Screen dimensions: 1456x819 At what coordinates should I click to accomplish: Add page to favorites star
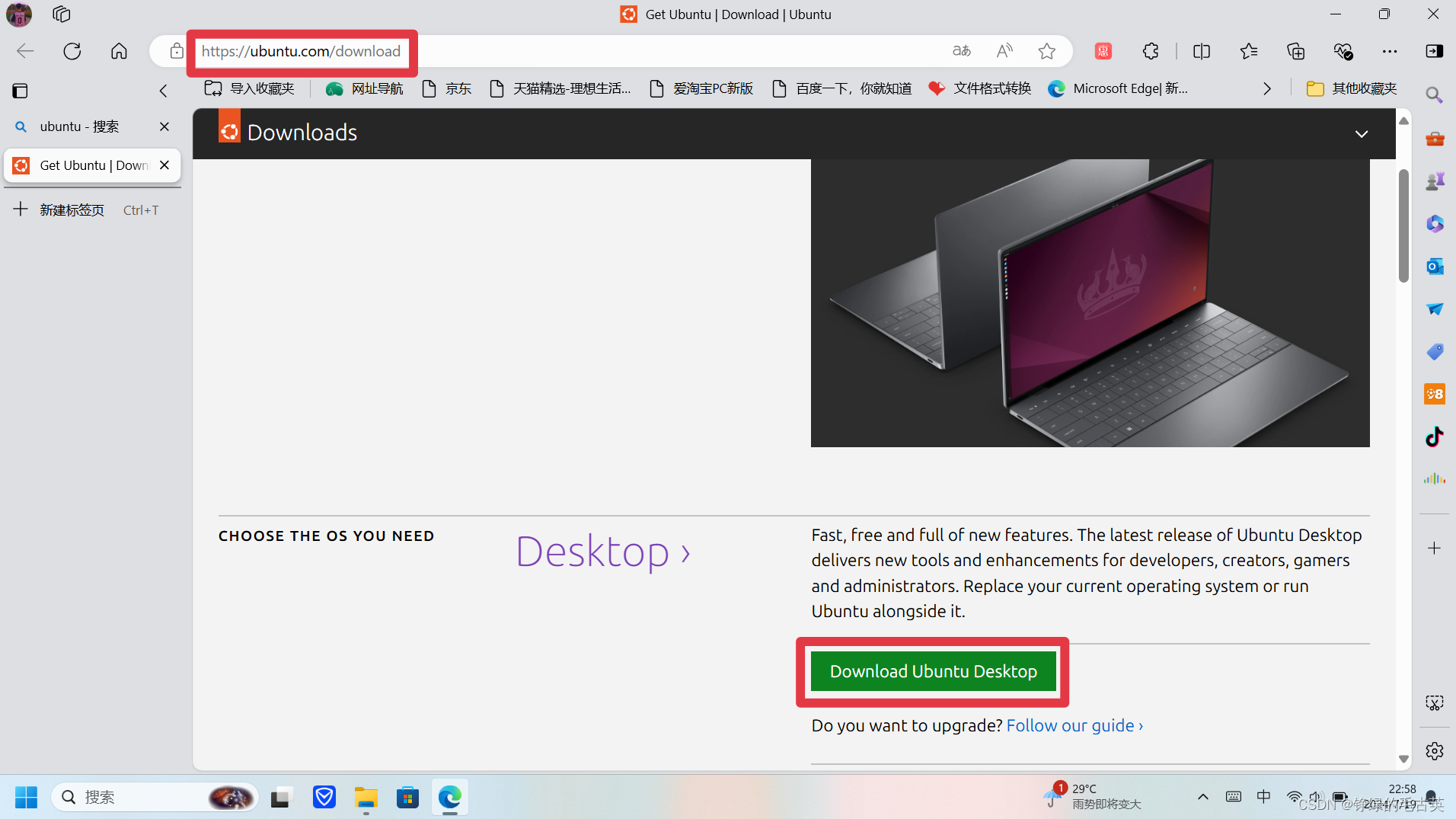point(1047,51)
